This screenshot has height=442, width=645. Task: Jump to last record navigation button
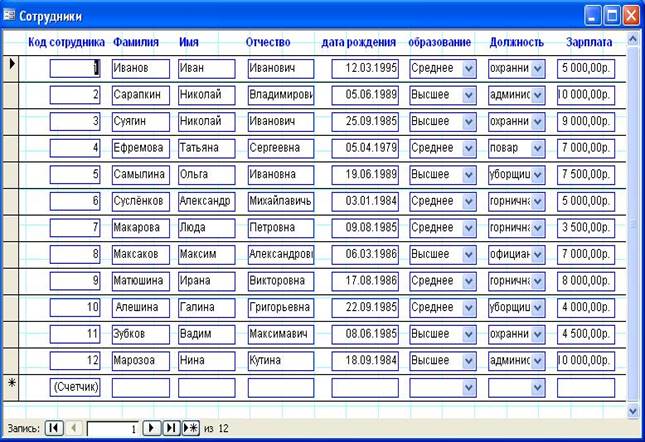click(x=171, y=428)
